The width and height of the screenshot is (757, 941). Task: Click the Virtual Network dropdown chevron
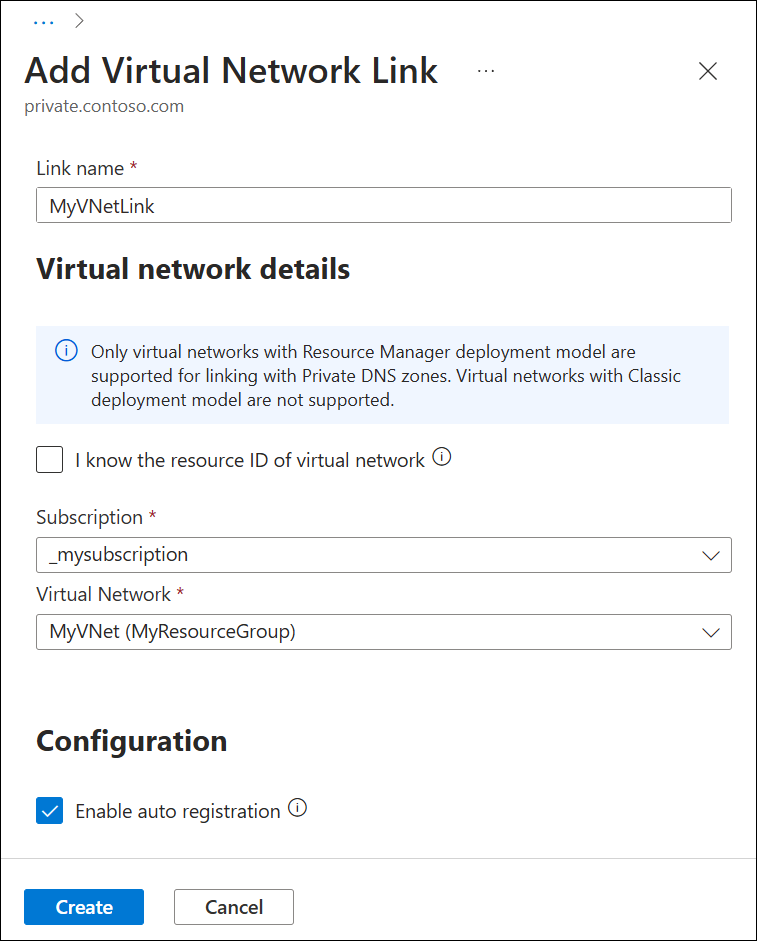[711, 632]
